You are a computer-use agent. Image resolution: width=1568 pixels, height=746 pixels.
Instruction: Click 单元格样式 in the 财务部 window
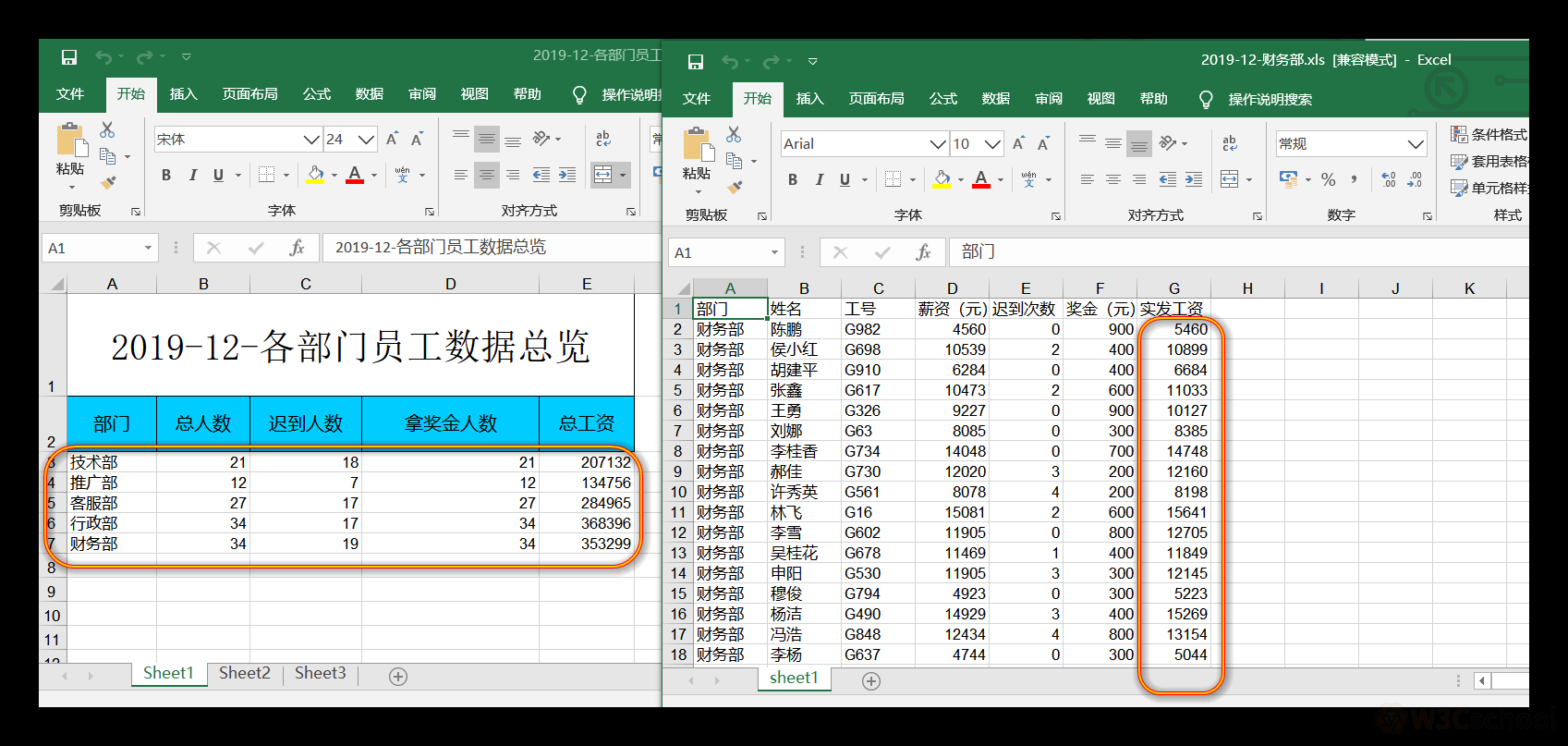click(1489, 189)
